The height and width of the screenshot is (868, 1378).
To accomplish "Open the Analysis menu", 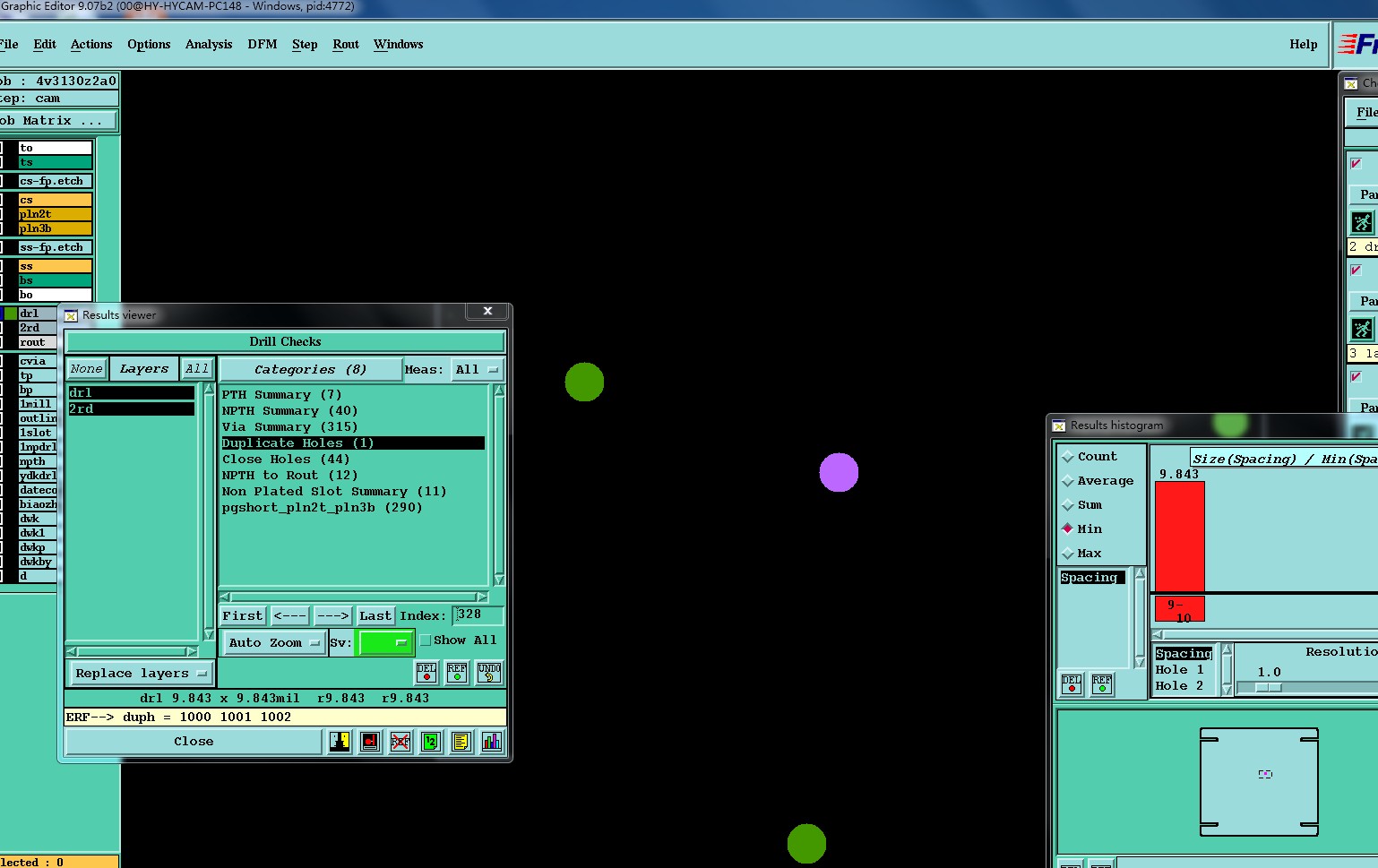I will point(209,45).
